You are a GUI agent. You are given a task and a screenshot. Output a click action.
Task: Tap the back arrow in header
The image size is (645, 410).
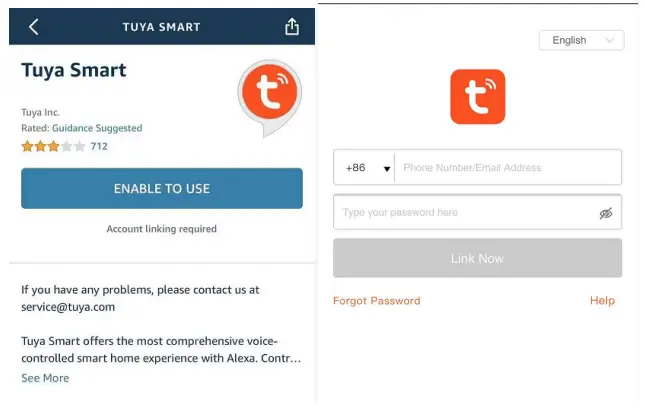click(x=33, y=27)
